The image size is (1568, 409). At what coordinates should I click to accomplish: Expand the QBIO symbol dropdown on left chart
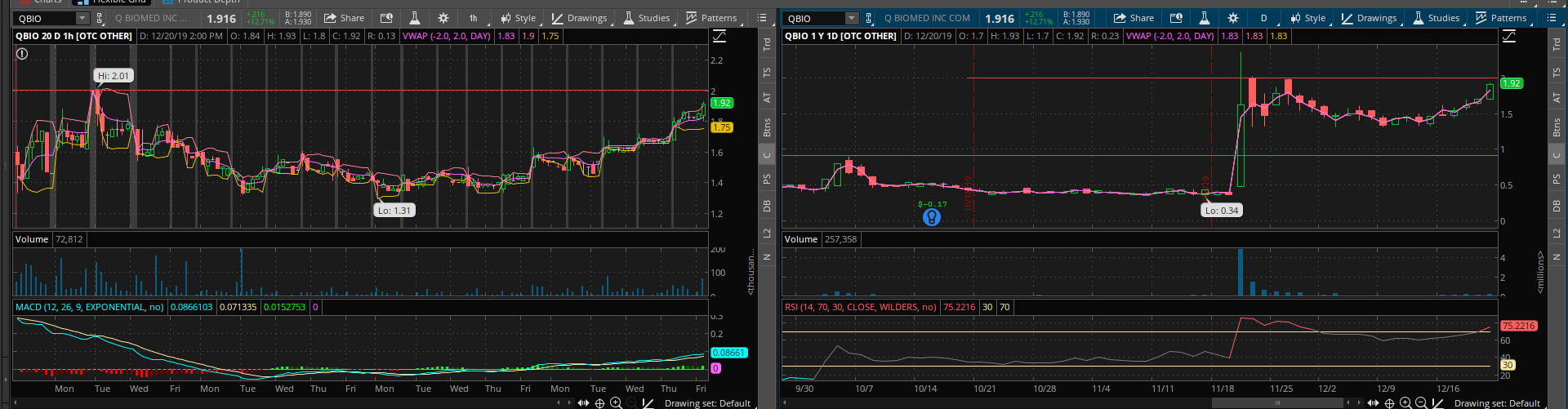[82, 18]
